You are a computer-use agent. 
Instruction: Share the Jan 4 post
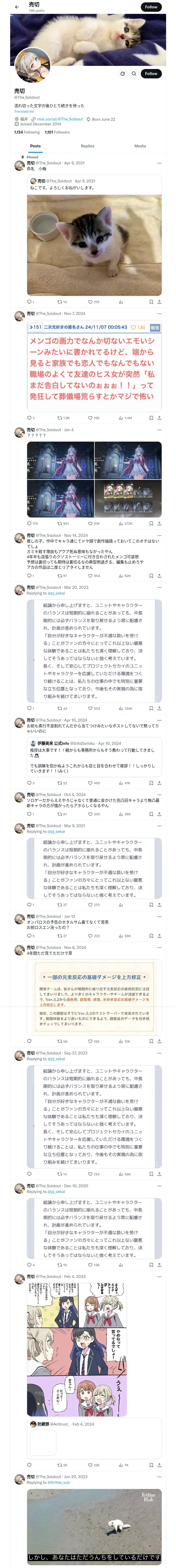(159, 523)
